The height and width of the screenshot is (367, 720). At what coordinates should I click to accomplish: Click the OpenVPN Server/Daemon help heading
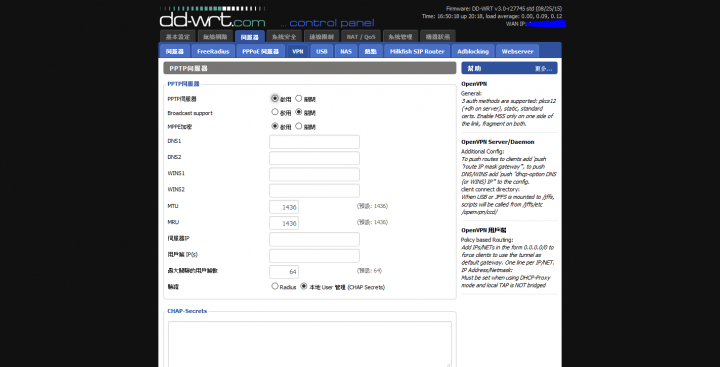497,142
